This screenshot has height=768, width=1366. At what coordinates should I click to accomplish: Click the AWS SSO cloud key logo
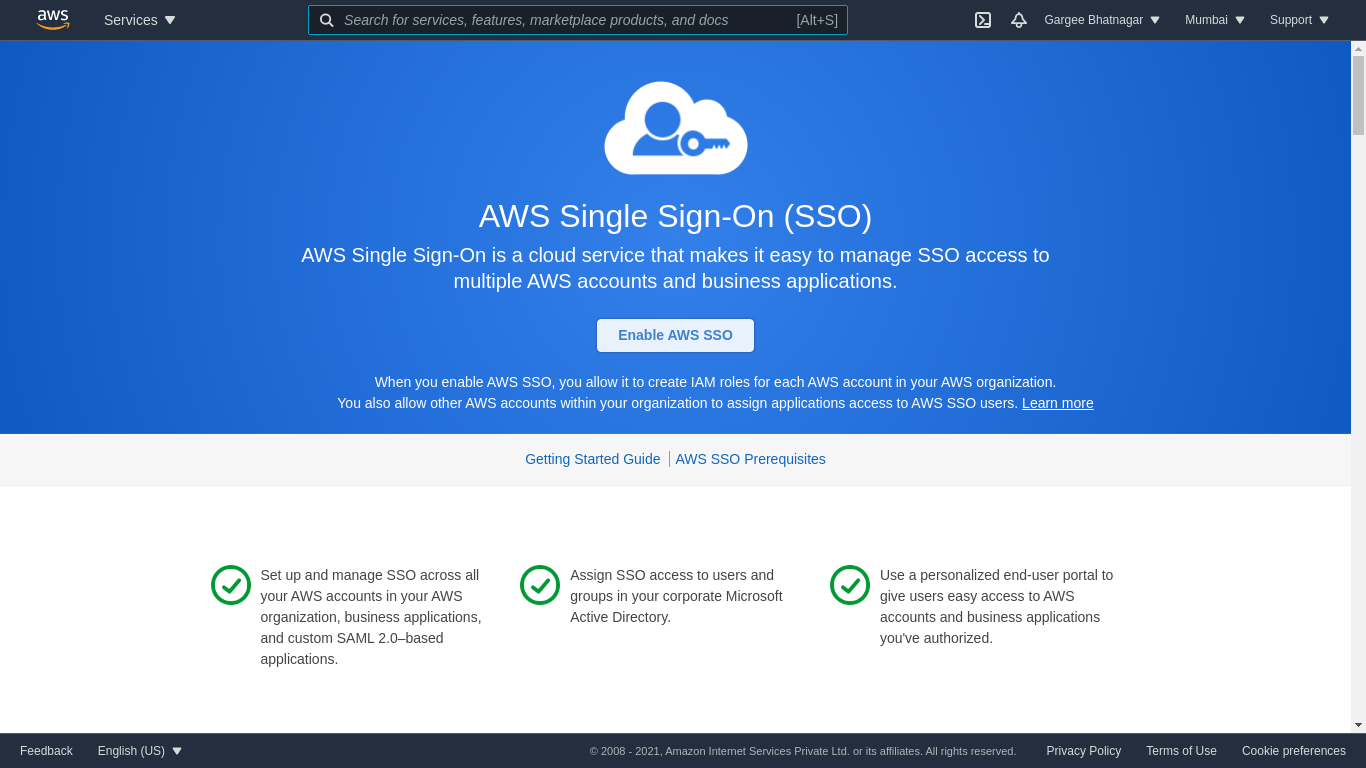(676, 129)
